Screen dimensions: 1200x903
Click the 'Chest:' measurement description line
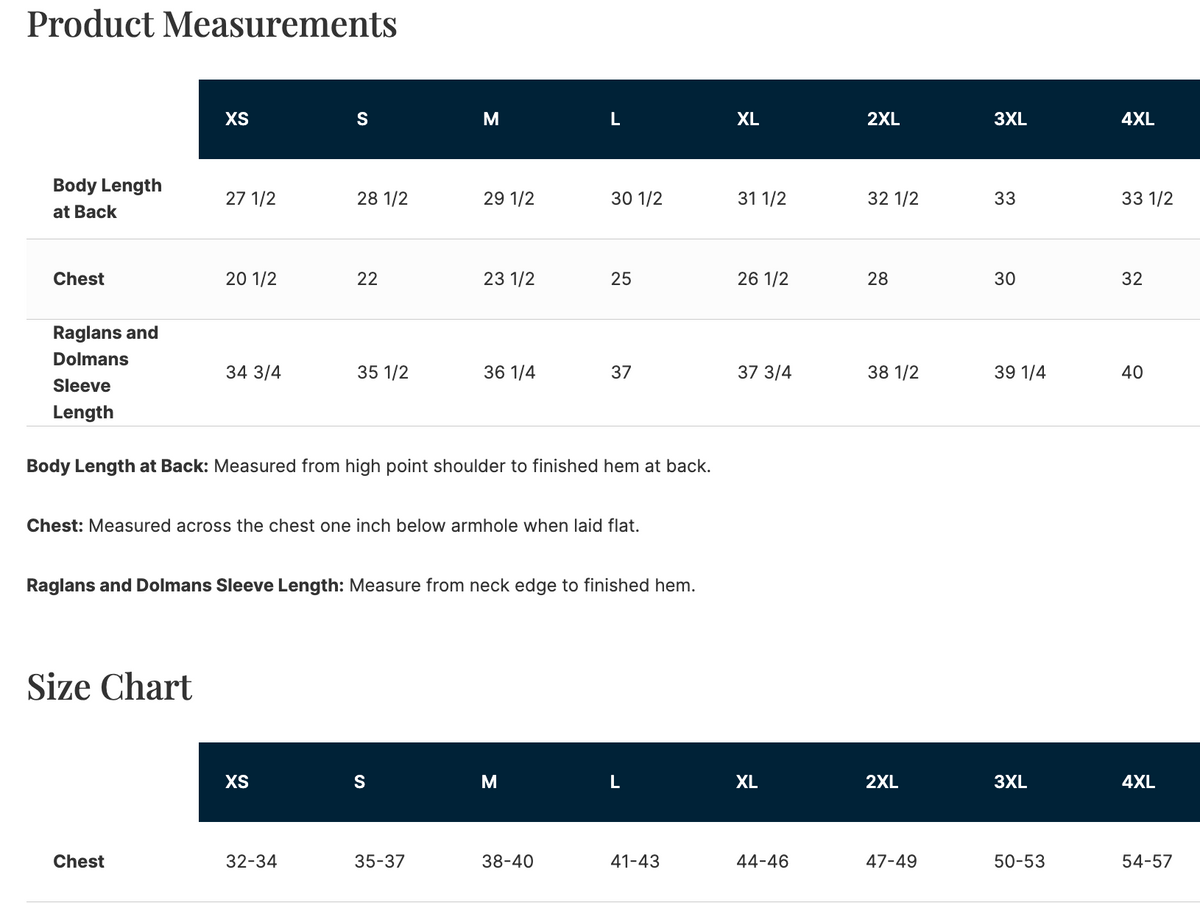(333, 525)
